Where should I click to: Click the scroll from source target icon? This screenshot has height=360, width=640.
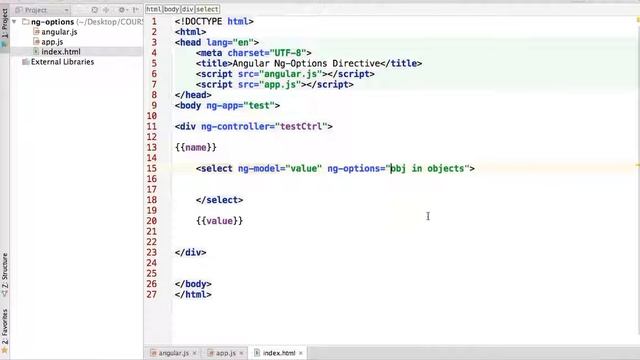[94, 10]
